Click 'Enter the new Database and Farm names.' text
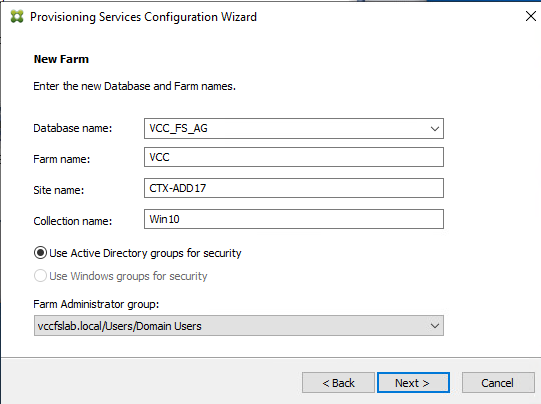 [135, 86]
